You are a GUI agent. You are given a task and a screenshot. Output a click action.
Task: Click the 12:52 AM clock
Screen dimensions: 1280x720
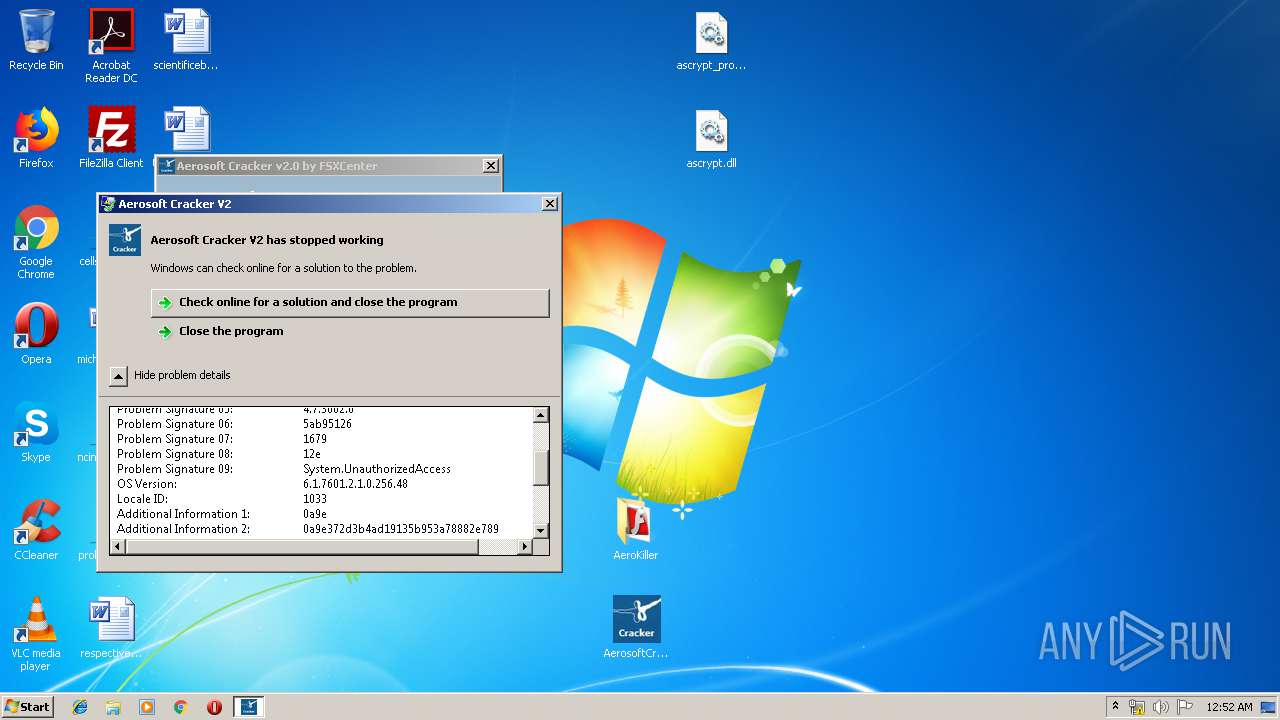click(x=1229, y=707)
